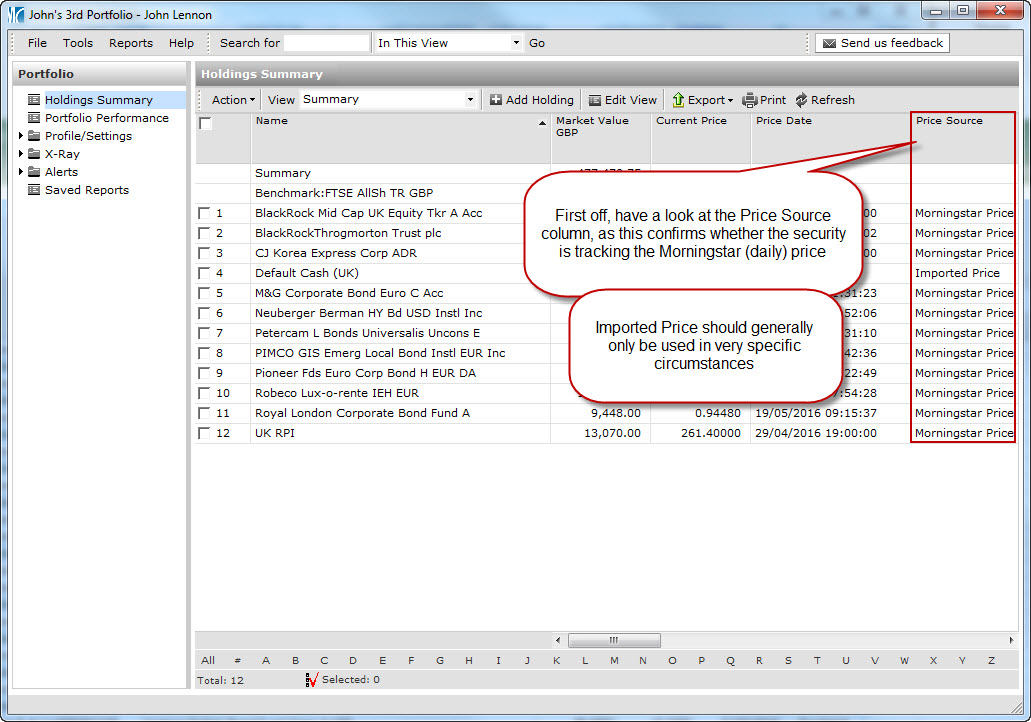This screenshot has width=1031, height=722.
Task: Click the Refresh arrows icon
Action: [x=801, y=100]
